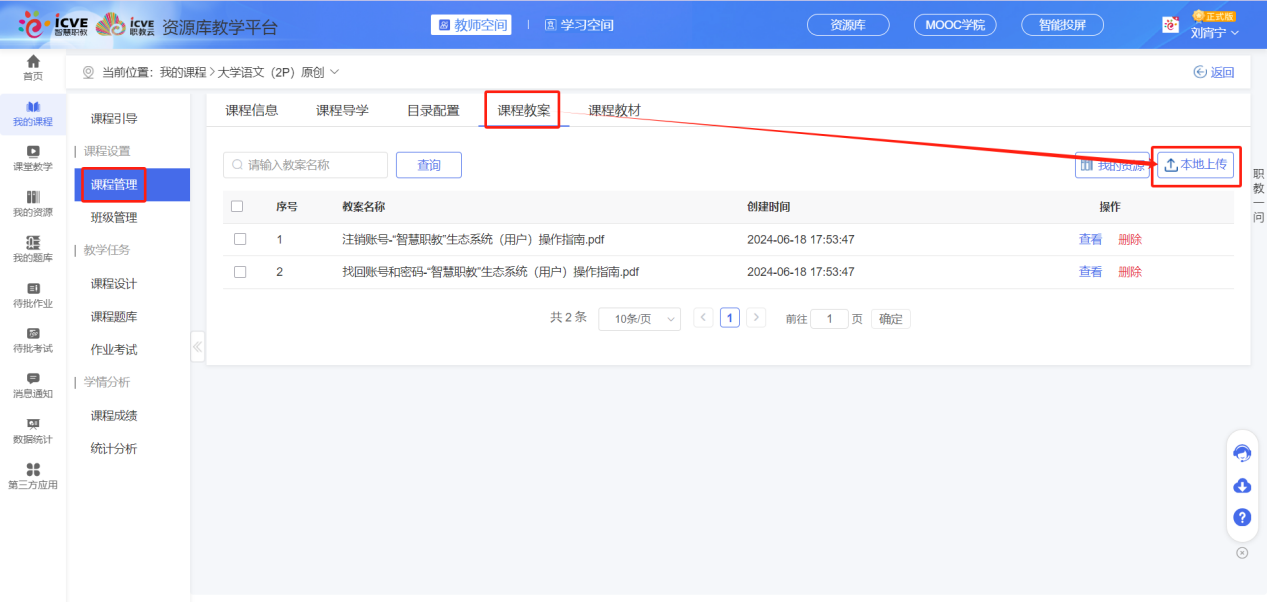This screenshot has width=1267, height=602.
Task: Expand the 大学语文（2P）原创 breadcrumb dropdown
Action: pos(336,71)
